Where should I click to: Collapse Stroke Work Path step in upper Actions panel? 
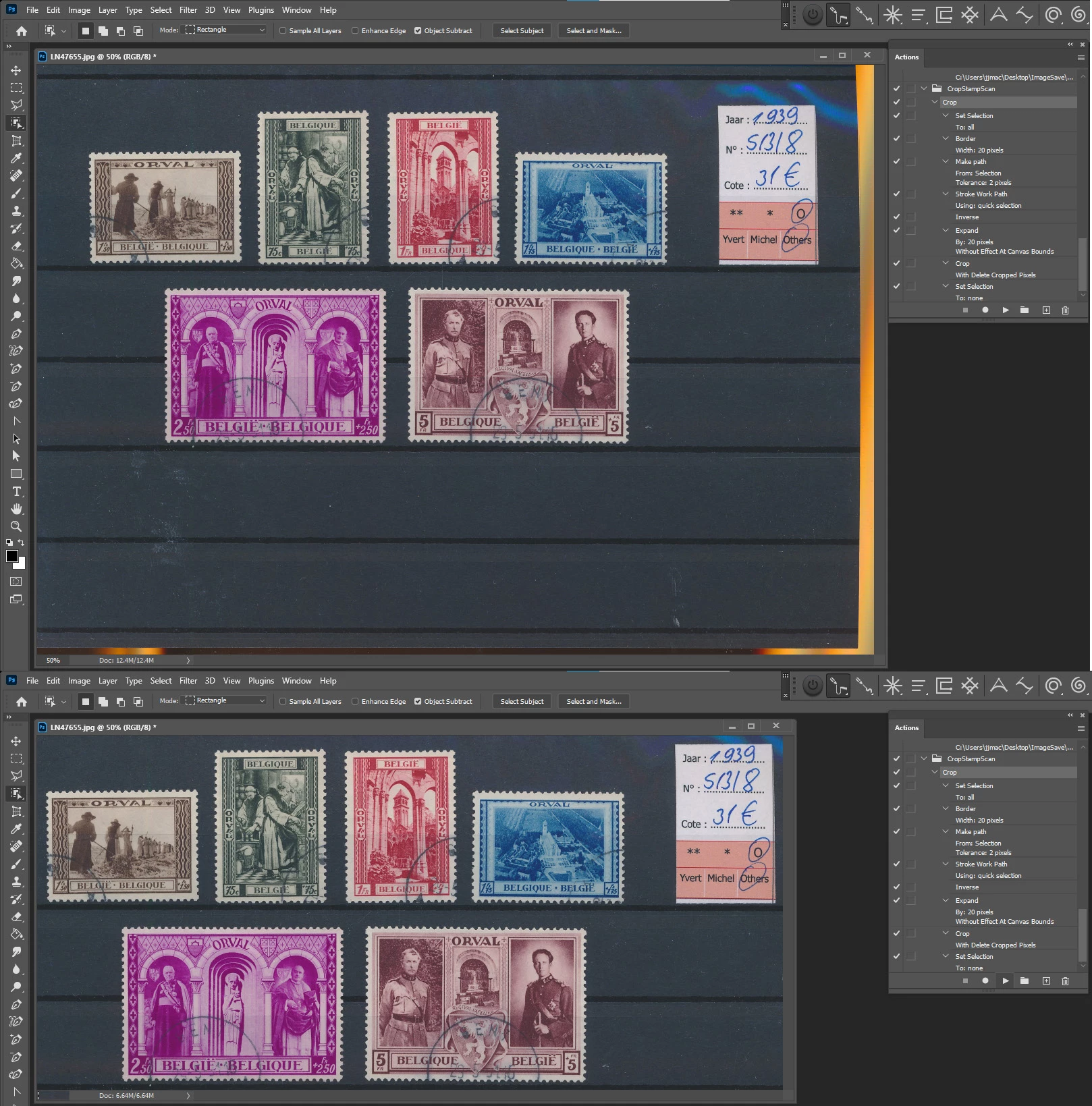tap(946, 194)
